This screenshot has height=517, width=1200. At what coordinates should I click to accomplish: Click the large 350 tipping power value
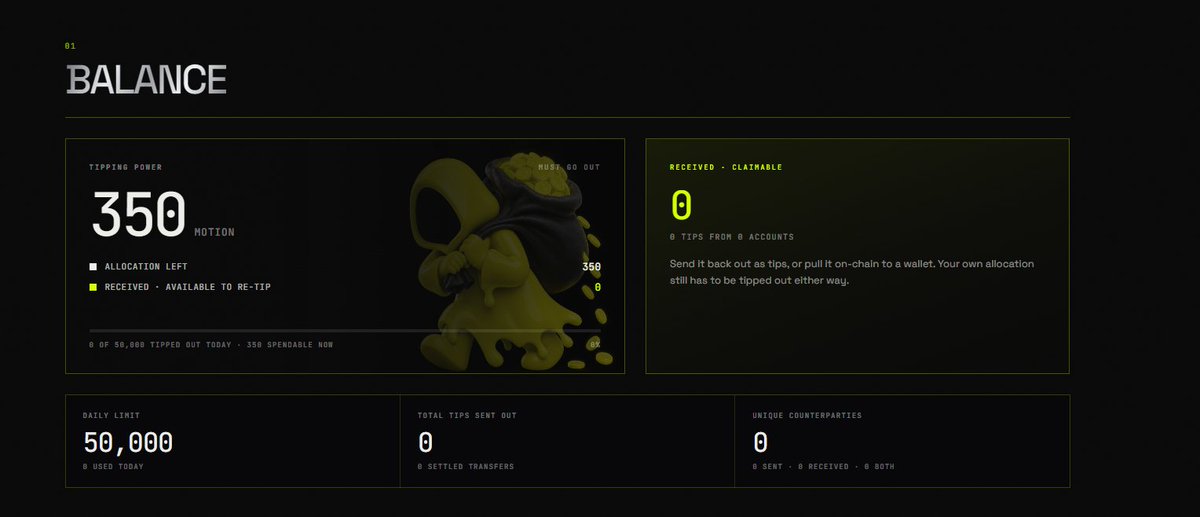139,214
